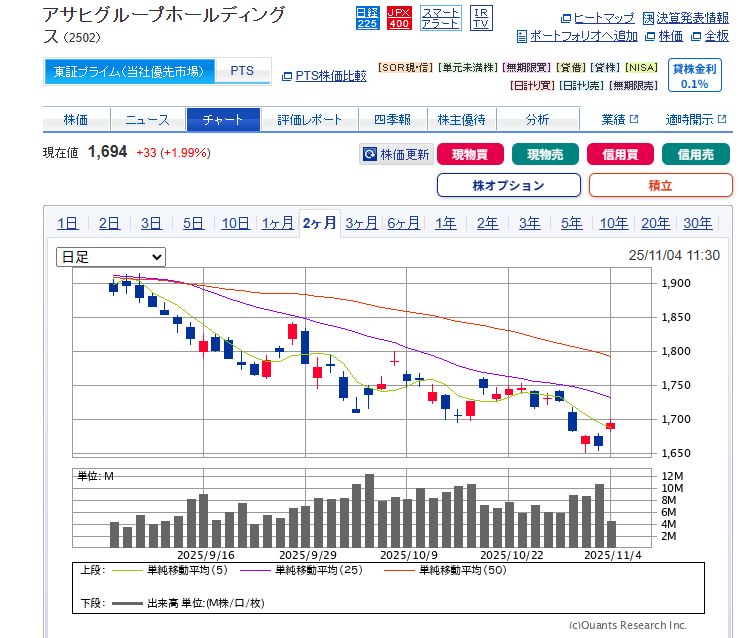This screenshot has width=740, height=638.
Task: Click the 株オプション button
Action: click(508, 185)
